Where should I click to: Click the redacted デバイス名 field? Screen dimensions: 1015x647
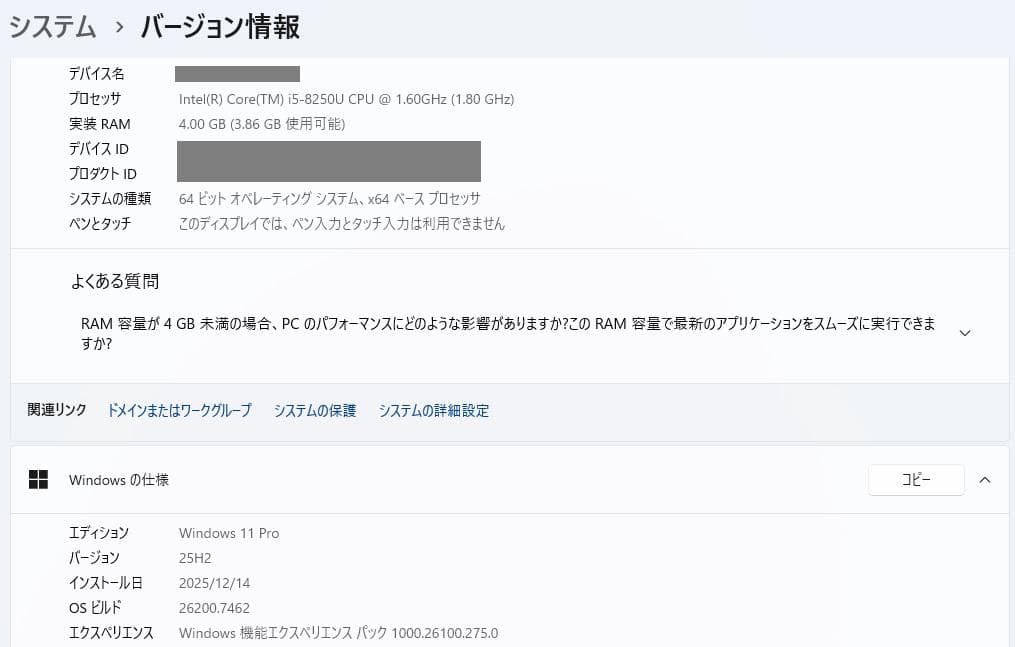click(x=237, y=73)
